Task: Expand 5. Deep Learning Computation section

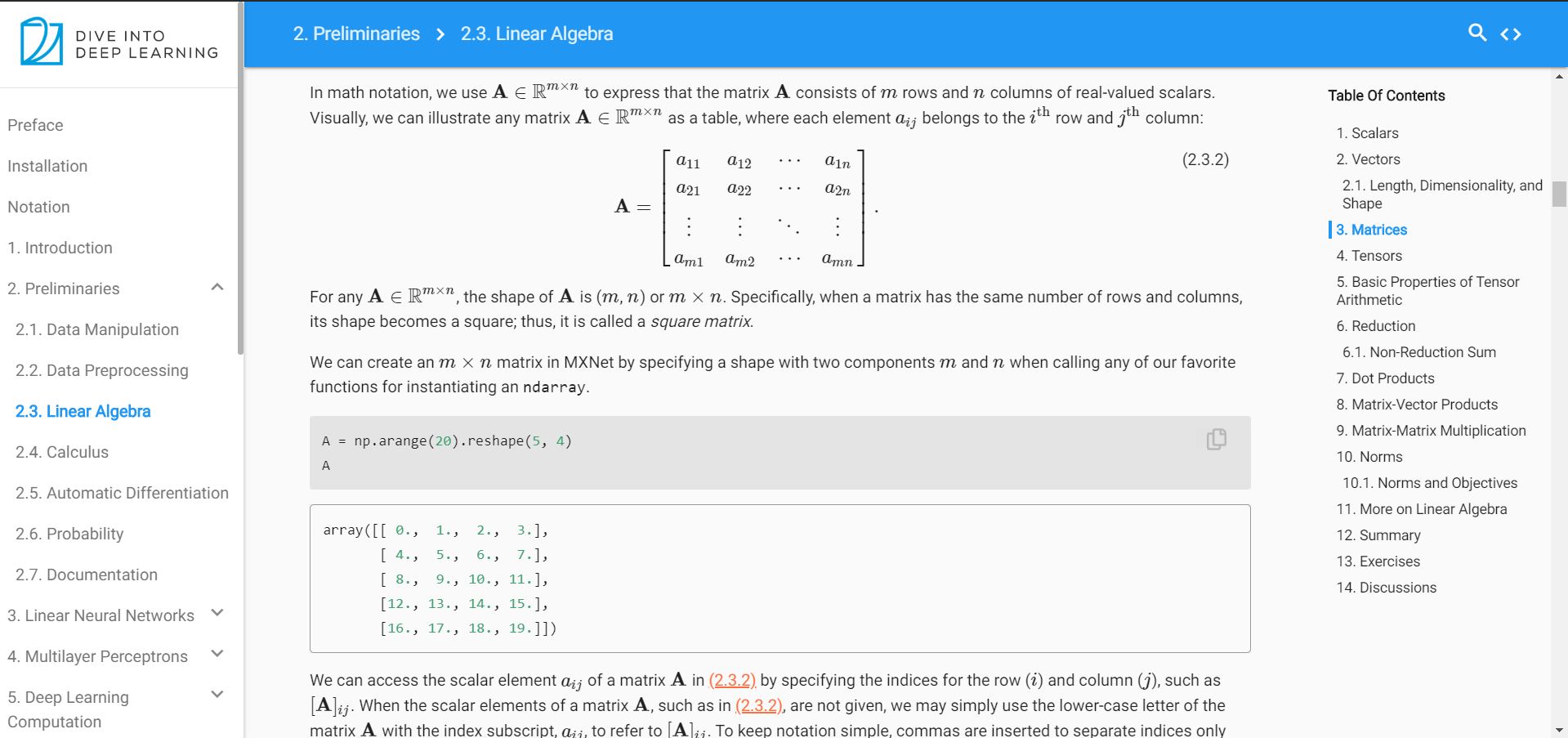Action: tap(217, 695)
